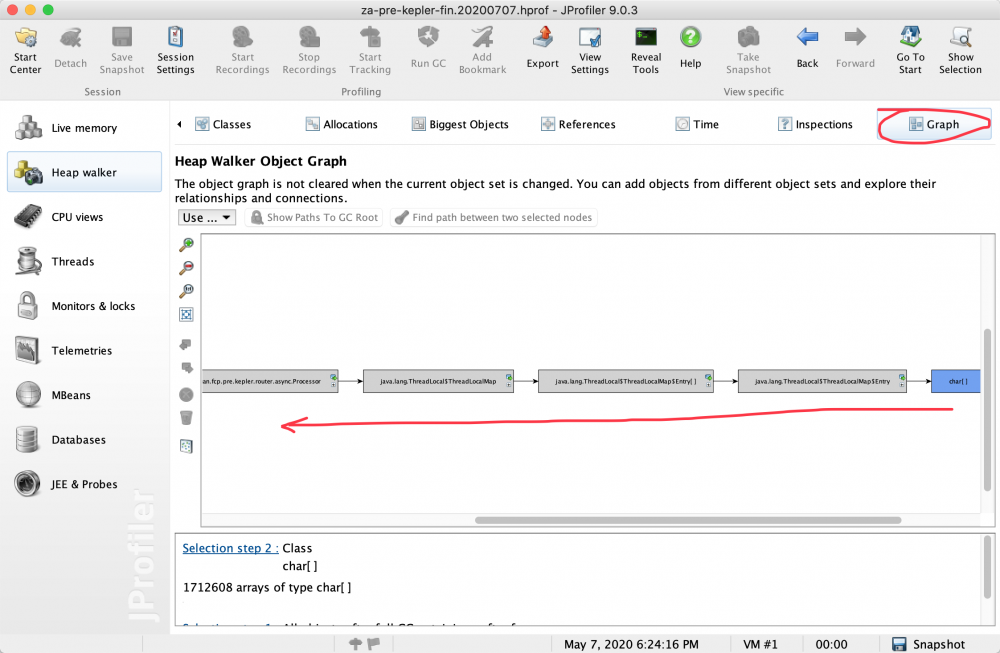This screenshot has height=653, width=1000.
Task: Open View Settings
Action: coord(590,50)
